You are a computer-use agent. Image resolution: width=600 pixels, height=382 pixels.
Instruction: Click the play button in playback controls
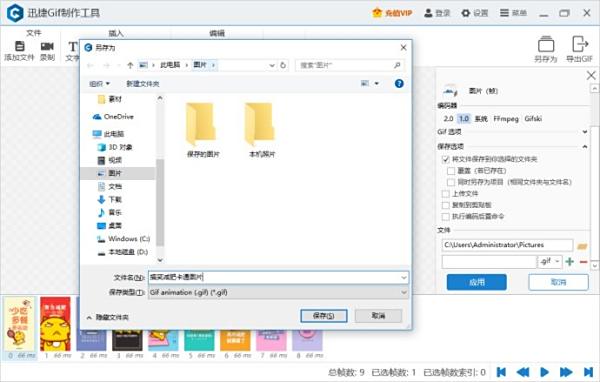tap(544, 372)
